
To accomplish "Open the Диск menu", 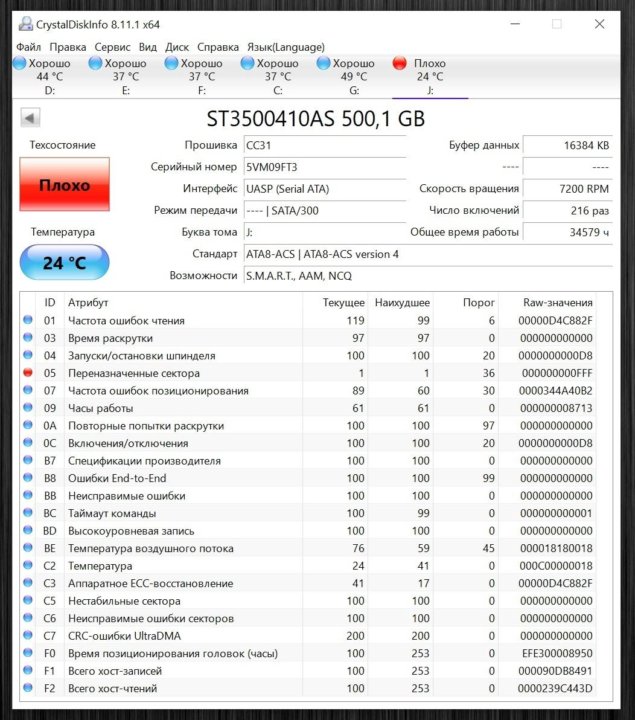I will pos(177,47).
